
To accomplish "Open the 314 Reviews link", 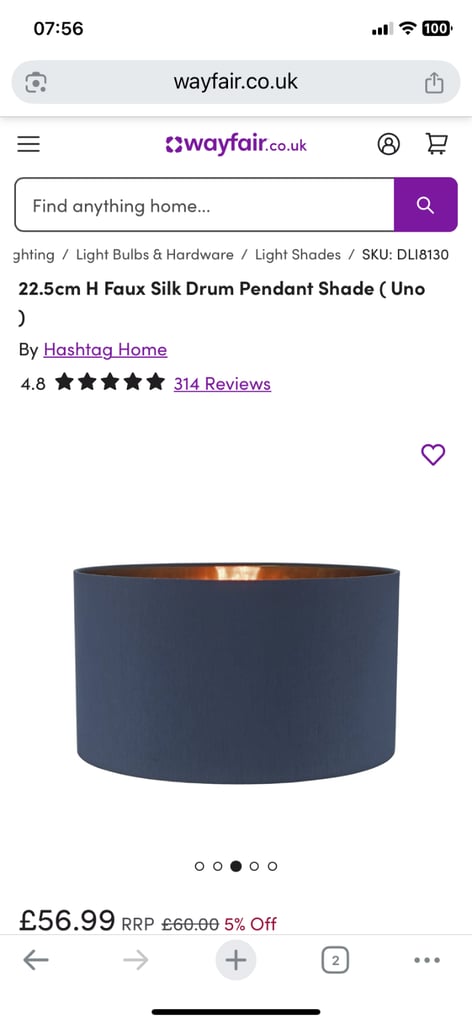I will (x=222, y=383).
